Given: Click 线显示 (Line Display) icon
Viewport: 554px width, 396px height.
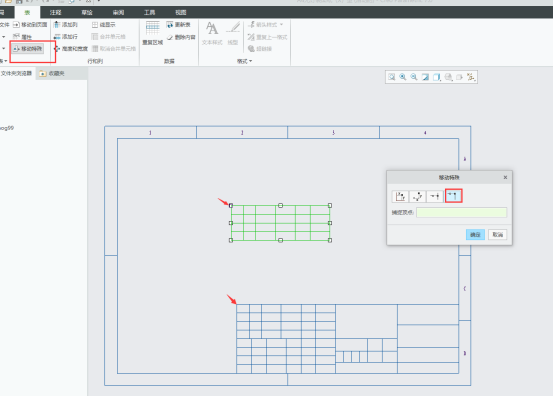Looking at the screenshot, I should tap(95, 25).
